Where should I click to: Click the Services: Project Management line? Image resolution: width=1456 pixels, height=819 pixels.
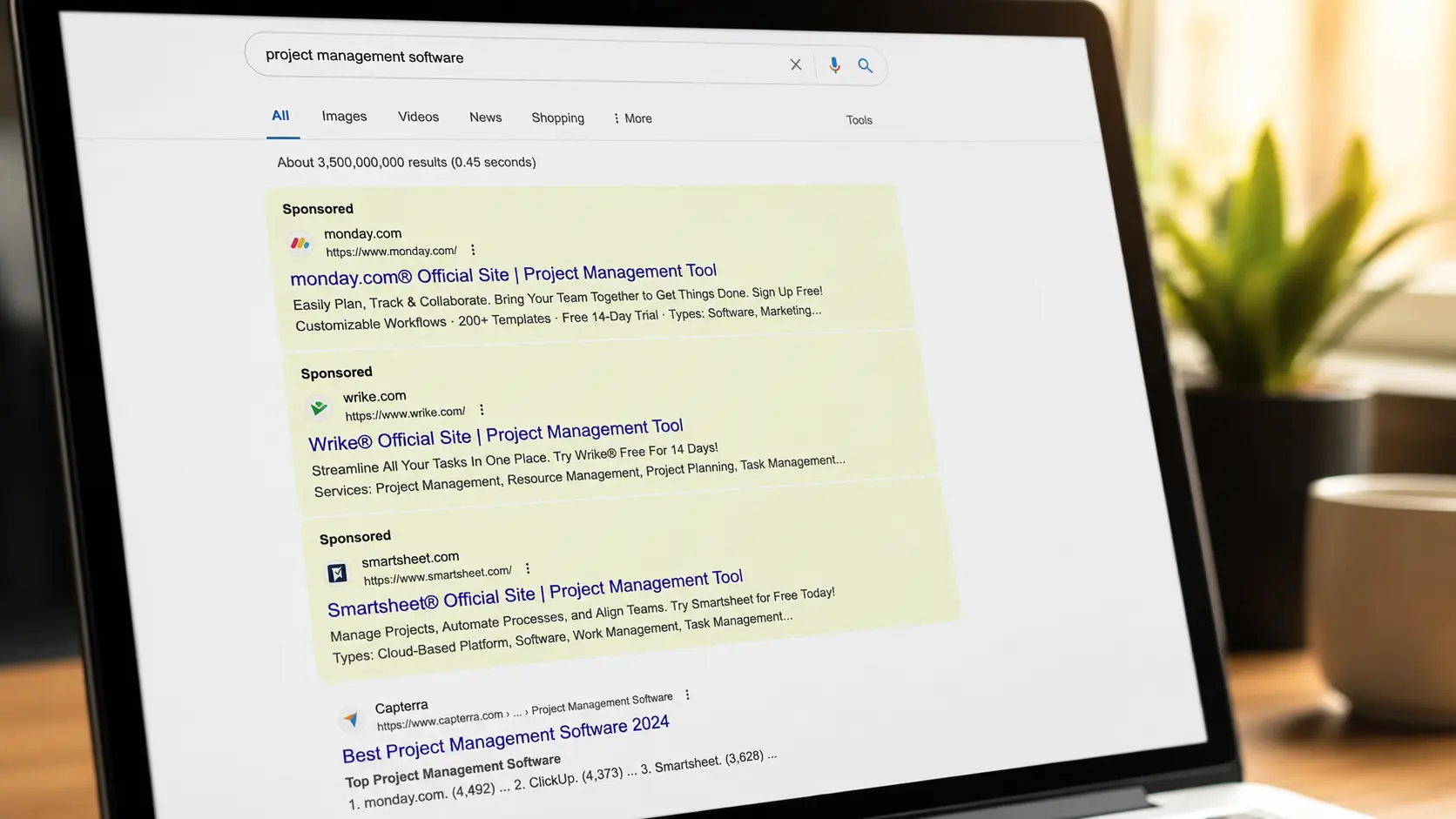579,476
